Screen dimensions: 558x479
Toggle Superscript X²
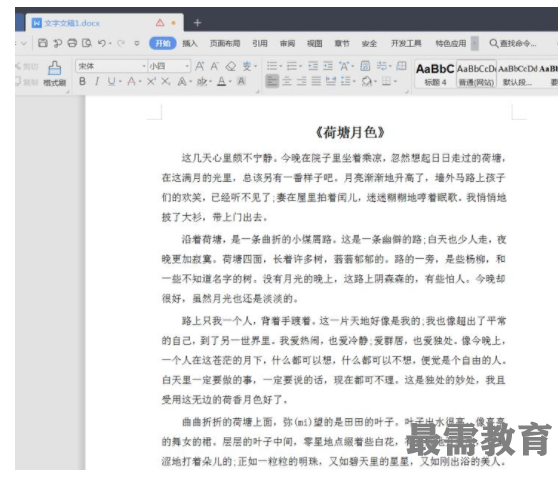coord(151,81)
